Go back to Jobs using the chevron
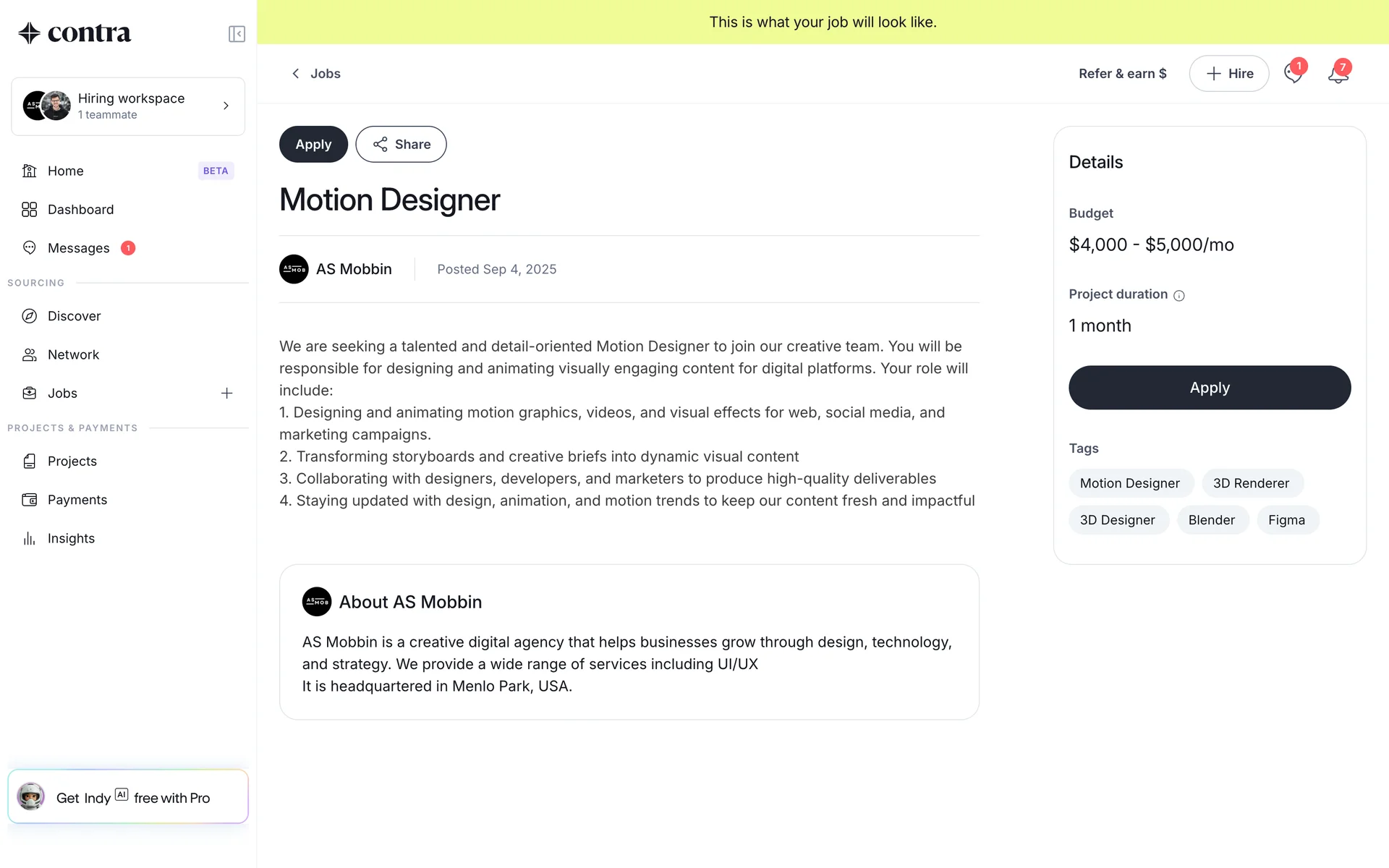The width and height of the screenshot is (1389, 868). point(295,74)
